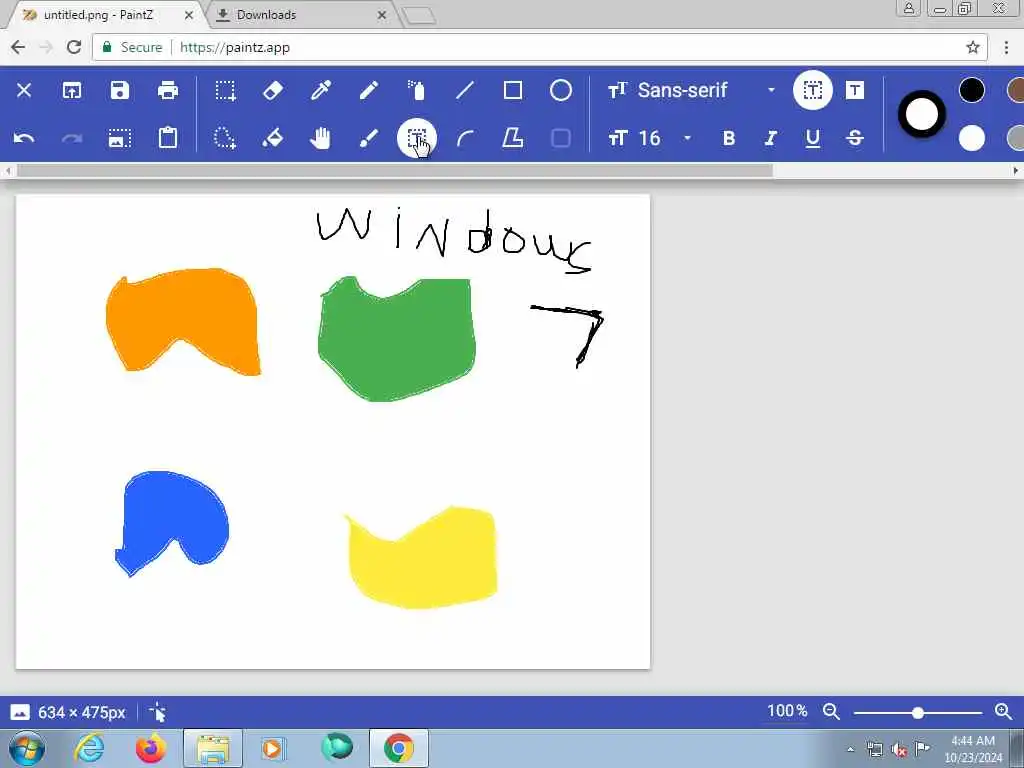Select the Pencil tool
This screenshot has width=1024, height=768.
coord(369,90)
